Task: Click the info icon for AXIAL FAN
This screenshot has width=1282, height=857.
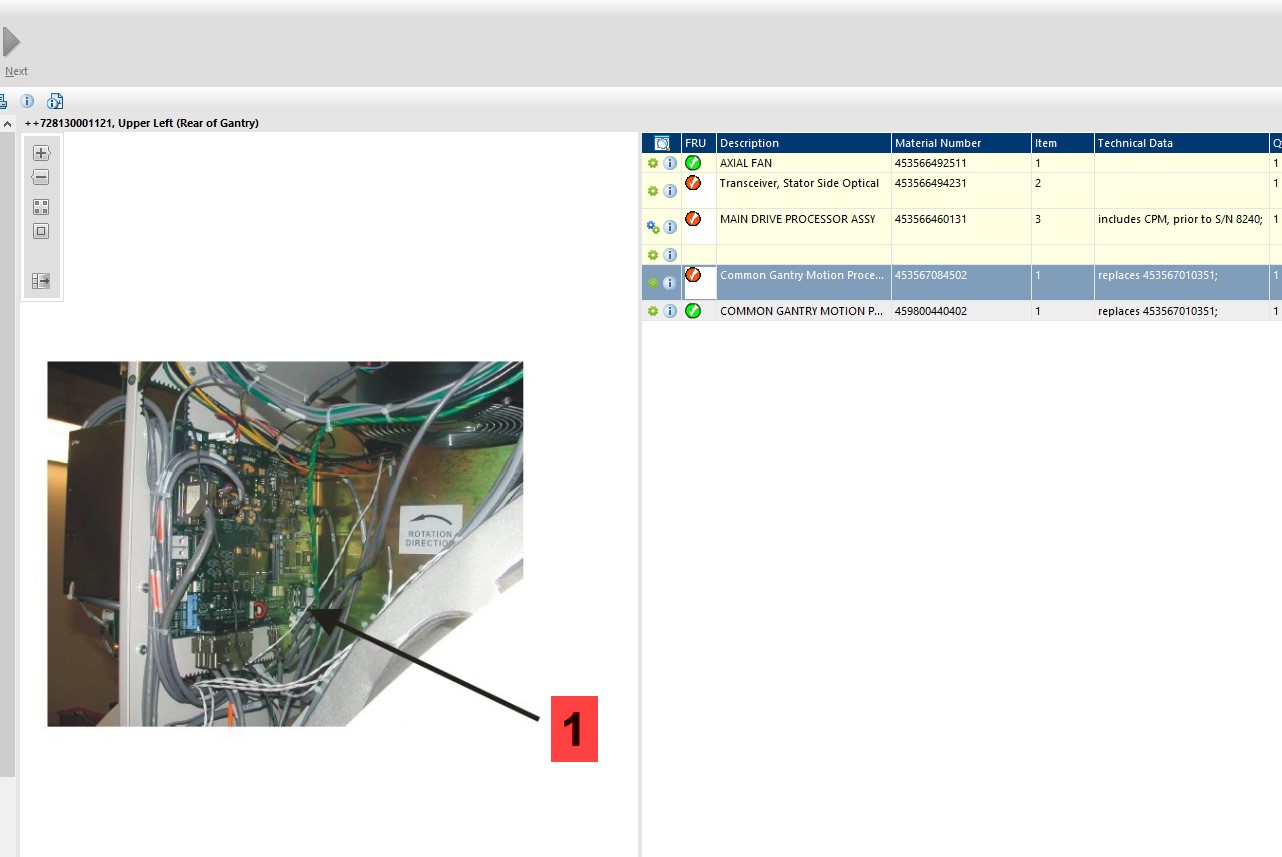Action: 670,163
